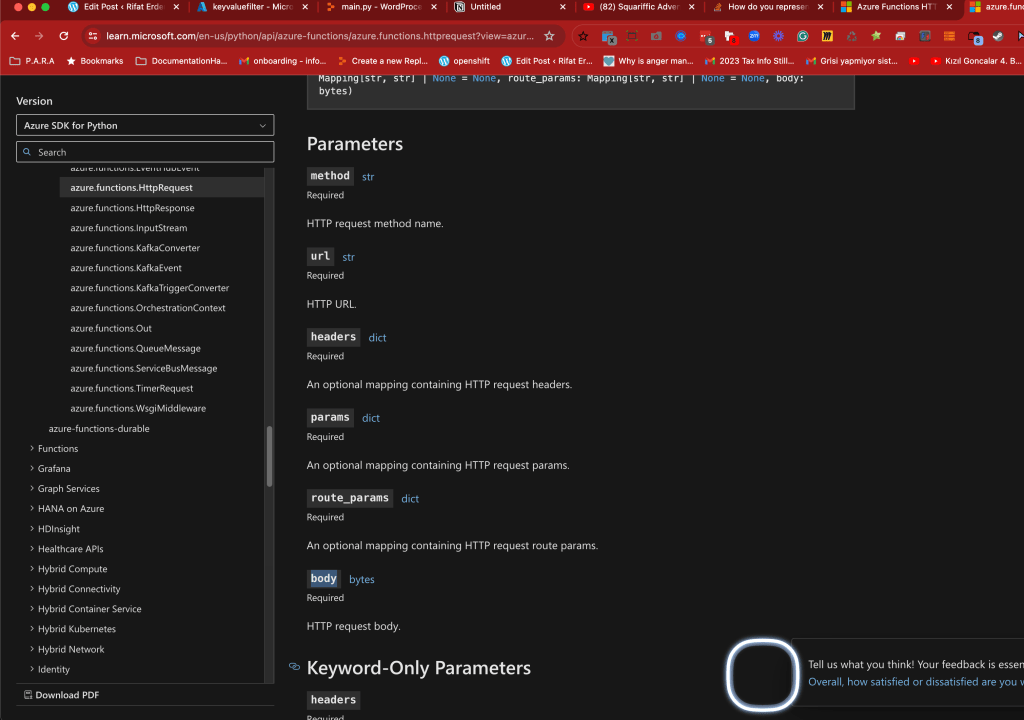Switch to the Untitled Notion tab
1024x720 pixels.
tap(486, 7)
